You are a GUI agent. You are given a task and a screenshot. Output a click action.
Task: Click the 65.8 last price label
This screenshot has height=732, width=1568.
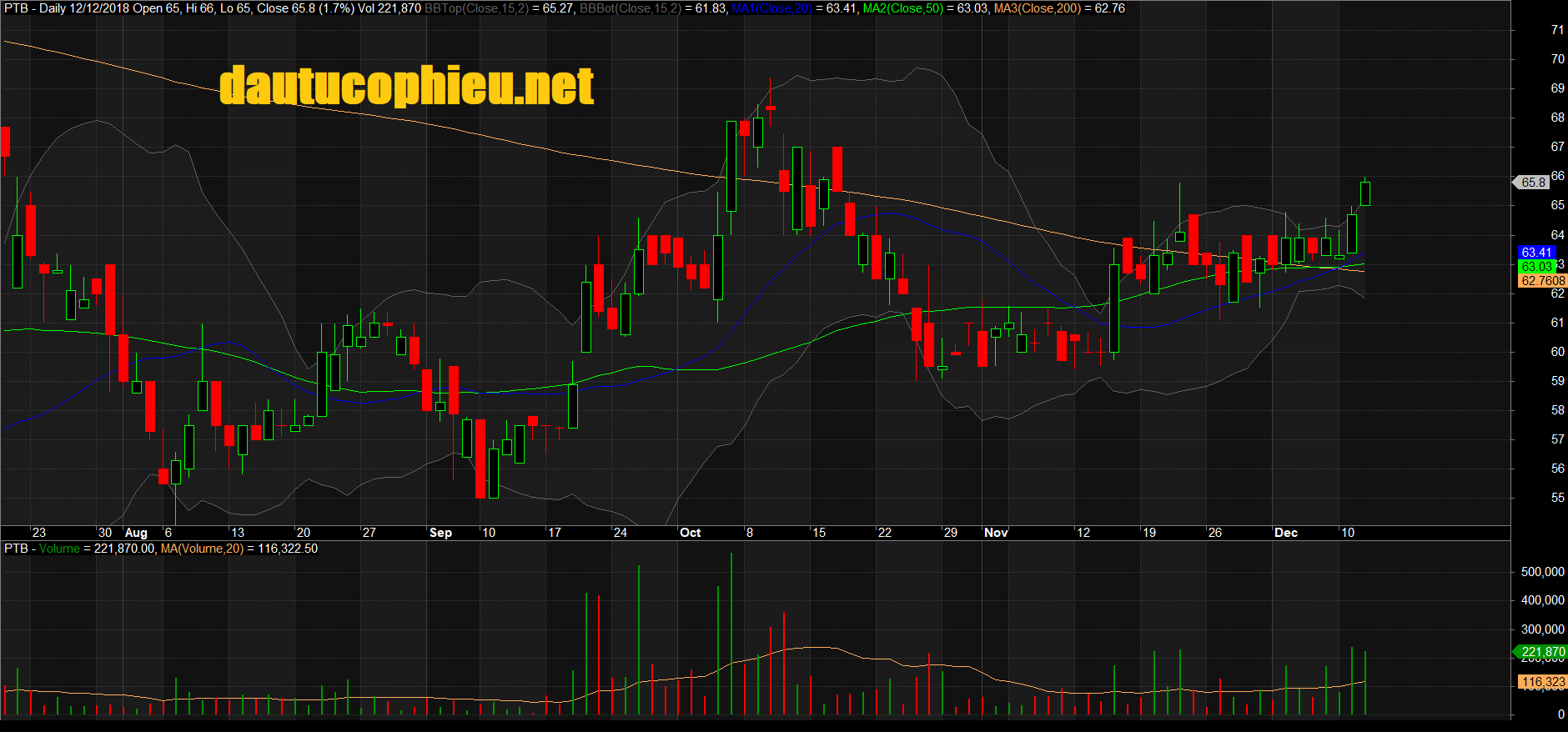(1532, 182)
